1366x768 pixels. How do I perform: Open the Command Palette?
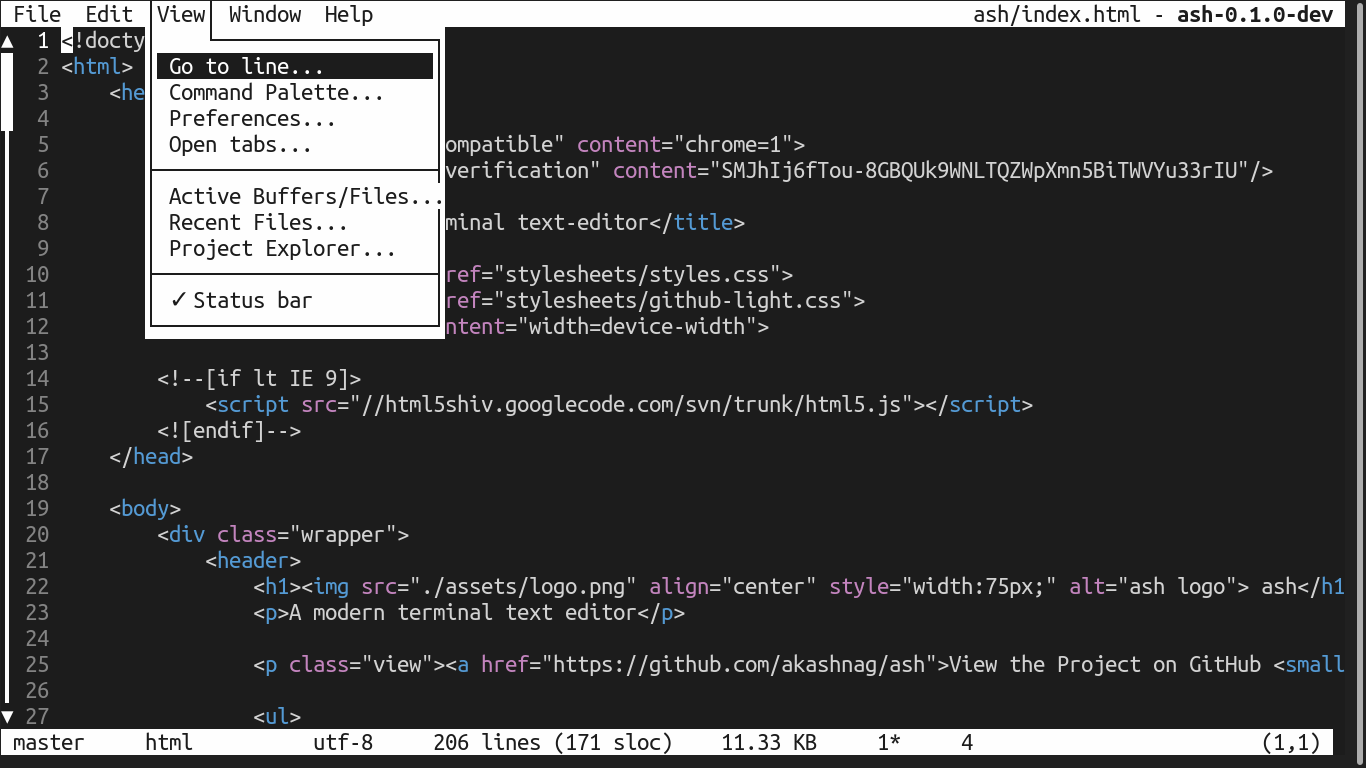tap(277, 92)
